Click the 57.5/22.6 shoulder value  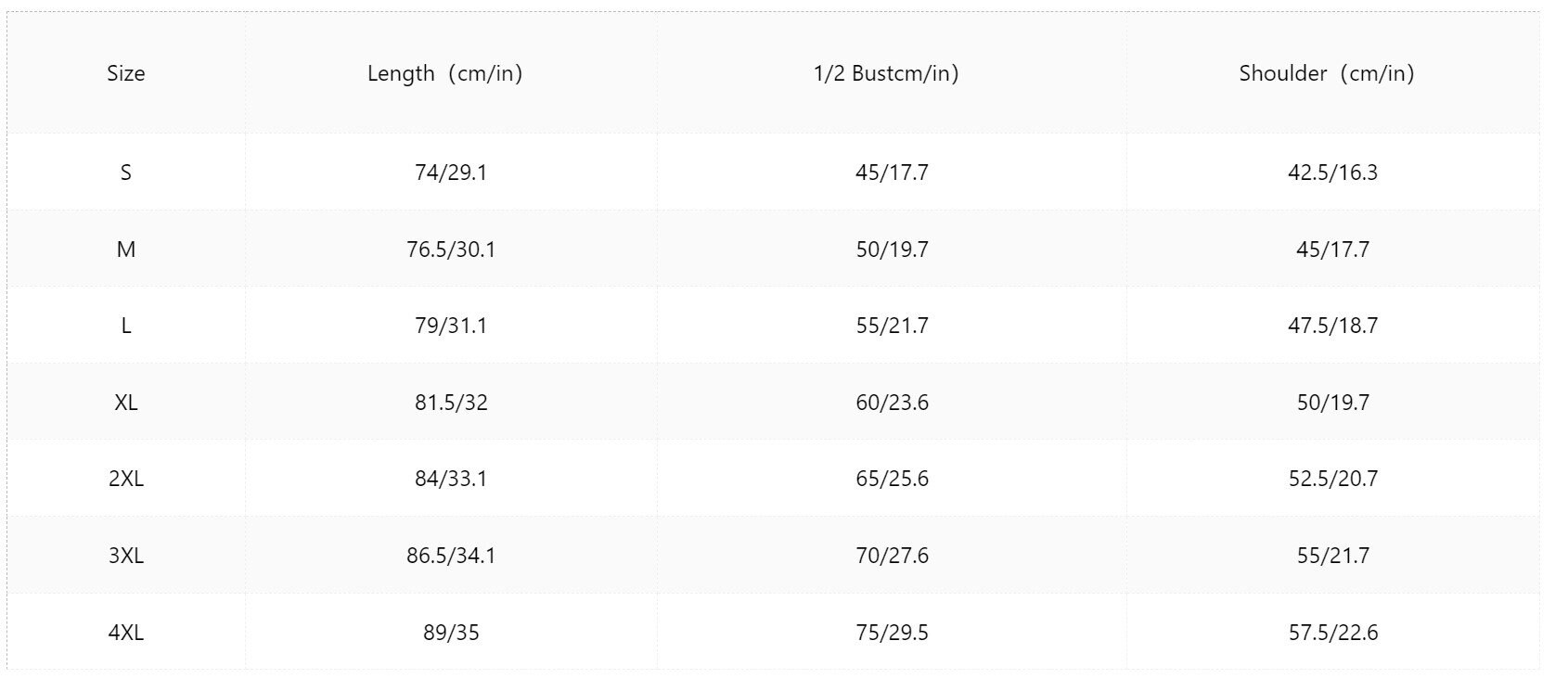(1333, 633)
